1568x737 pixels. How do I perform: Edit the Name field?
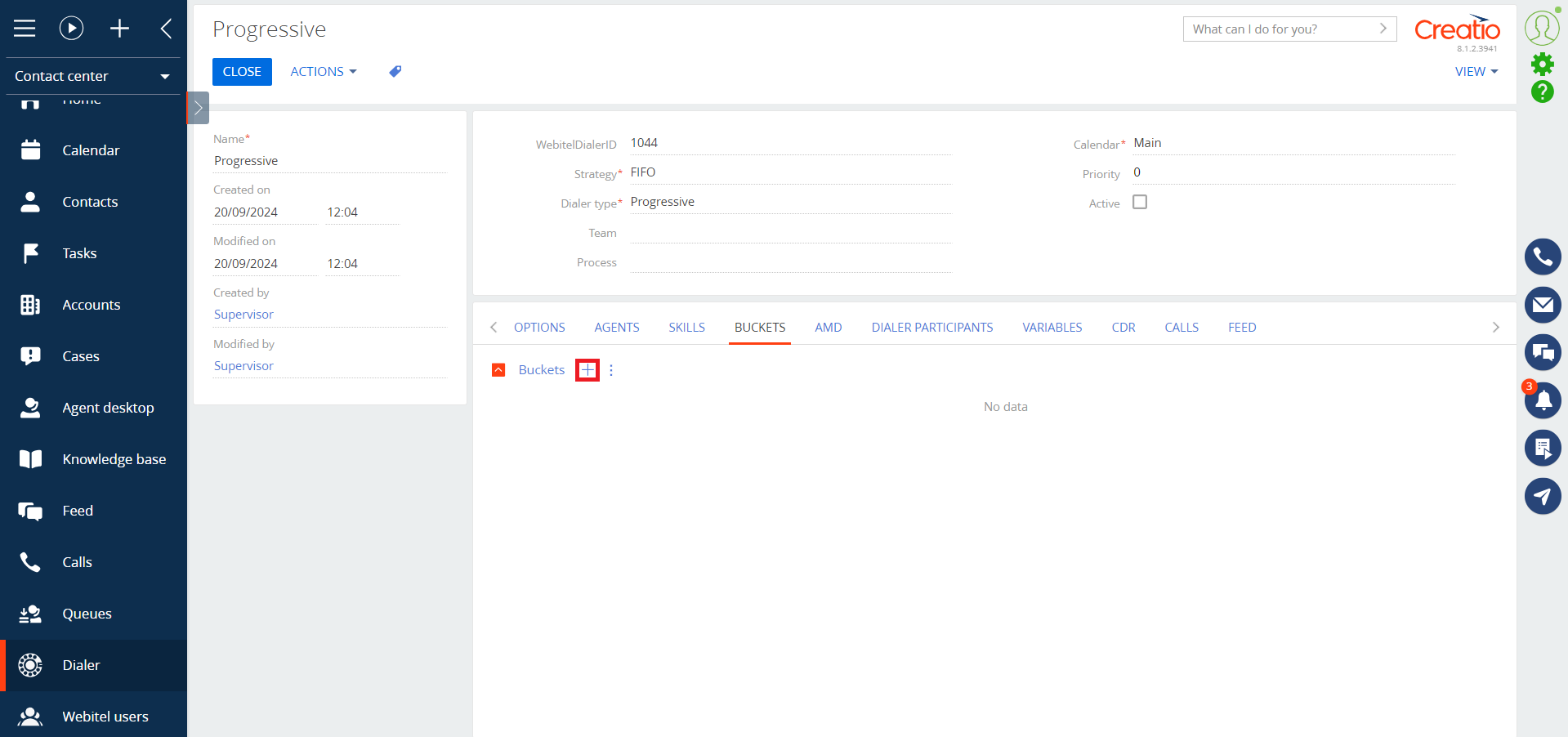point(330,161)
